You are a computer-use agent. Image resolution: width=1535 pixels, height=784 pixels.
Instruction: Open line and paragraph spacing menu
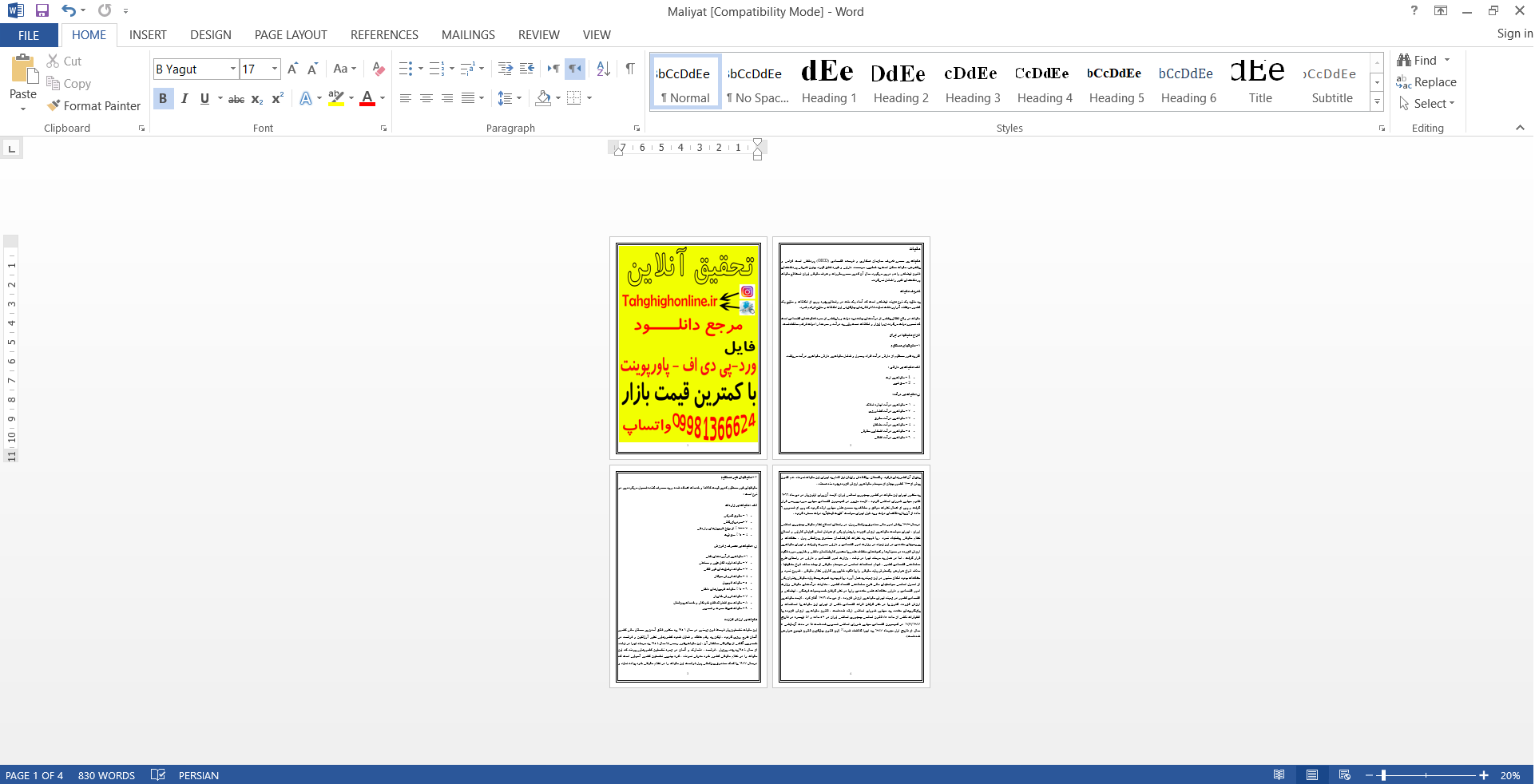(510, 98)
